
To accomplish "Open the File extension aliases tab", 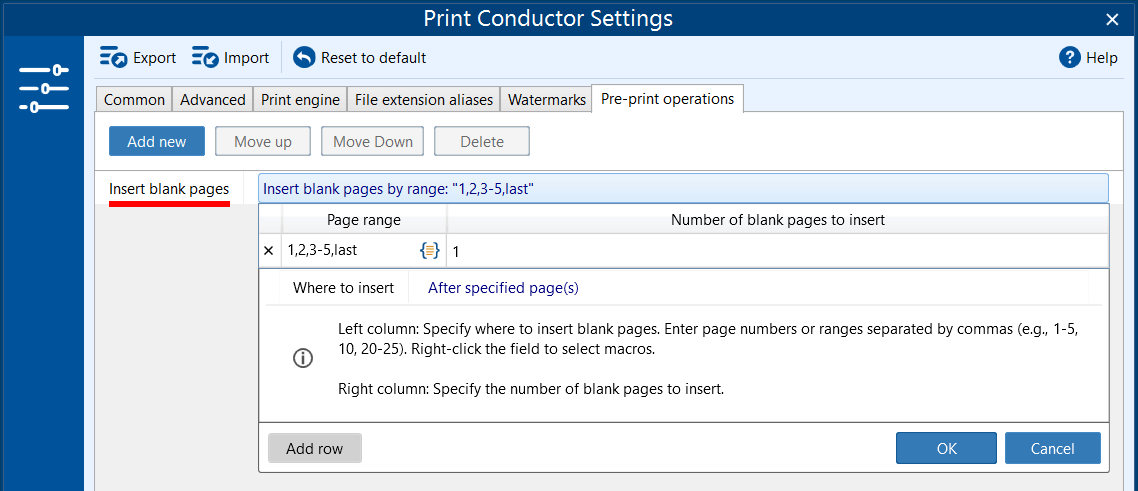I will (x=423, y=100).
